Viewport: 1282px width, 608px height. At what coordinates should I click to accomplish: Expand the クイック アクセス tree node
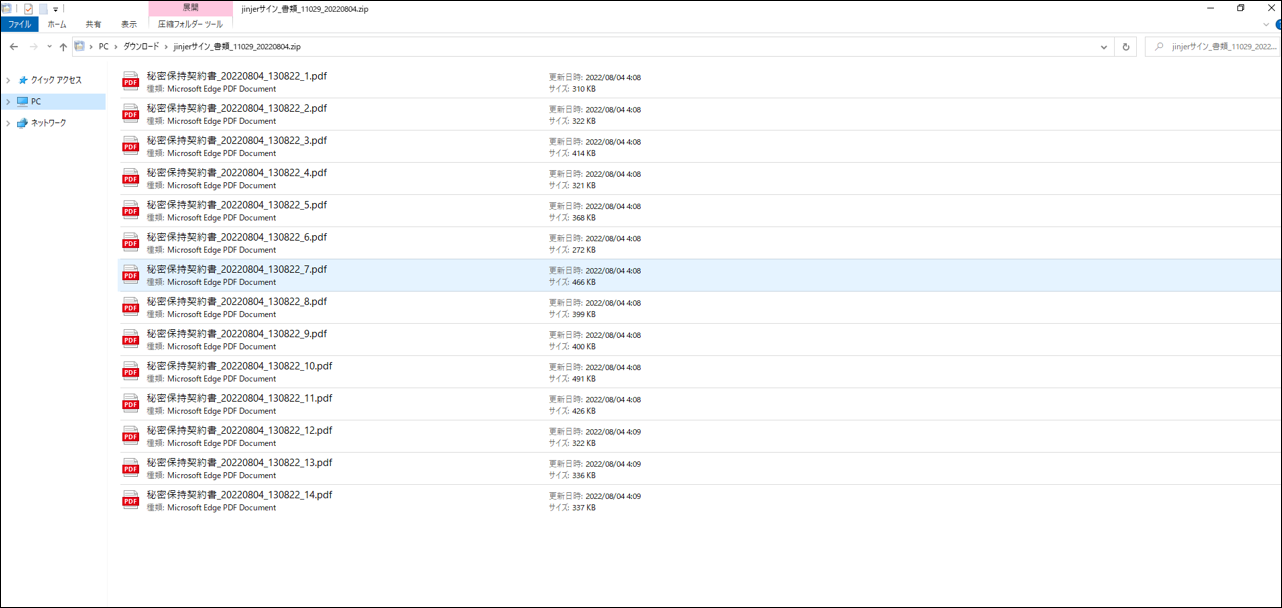point(9,80)
